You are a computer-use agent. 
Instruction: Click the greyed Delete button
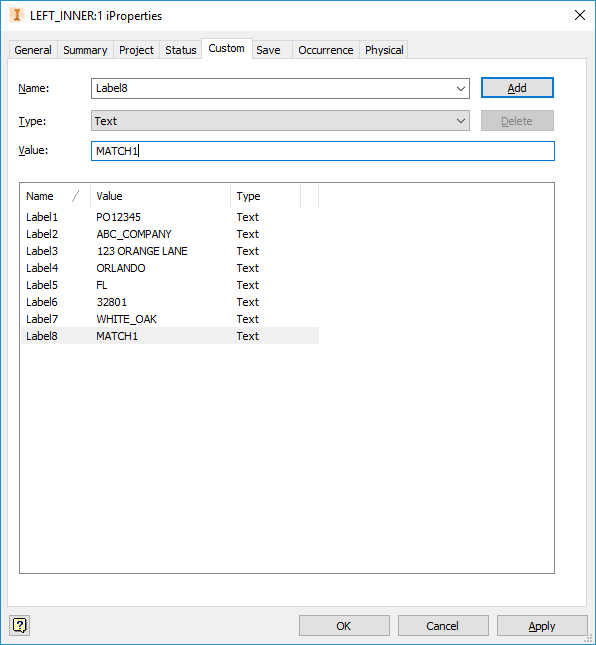click(x=517, y=121)
